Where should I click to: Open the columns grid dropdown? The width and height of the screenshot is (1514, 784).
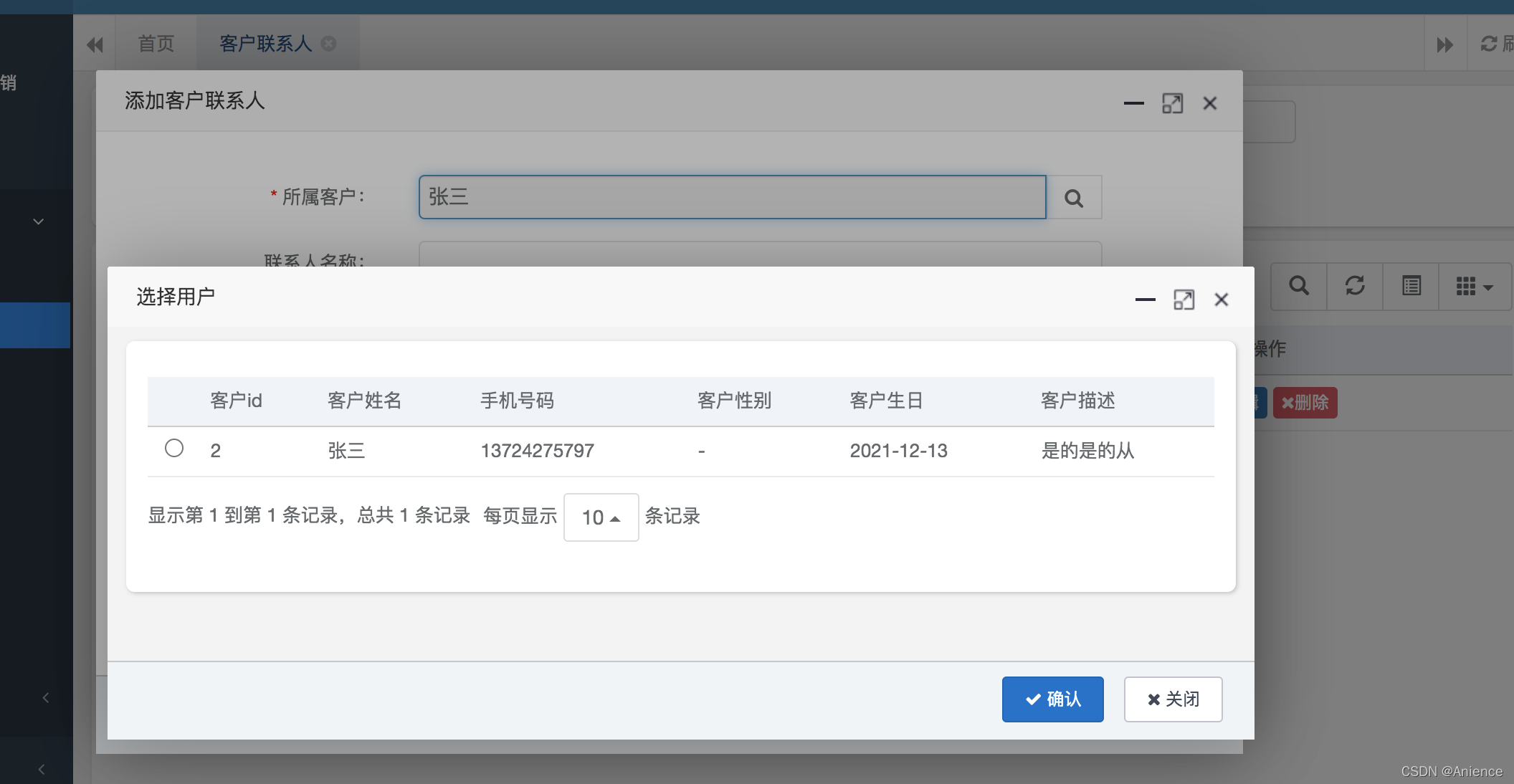1474,286
